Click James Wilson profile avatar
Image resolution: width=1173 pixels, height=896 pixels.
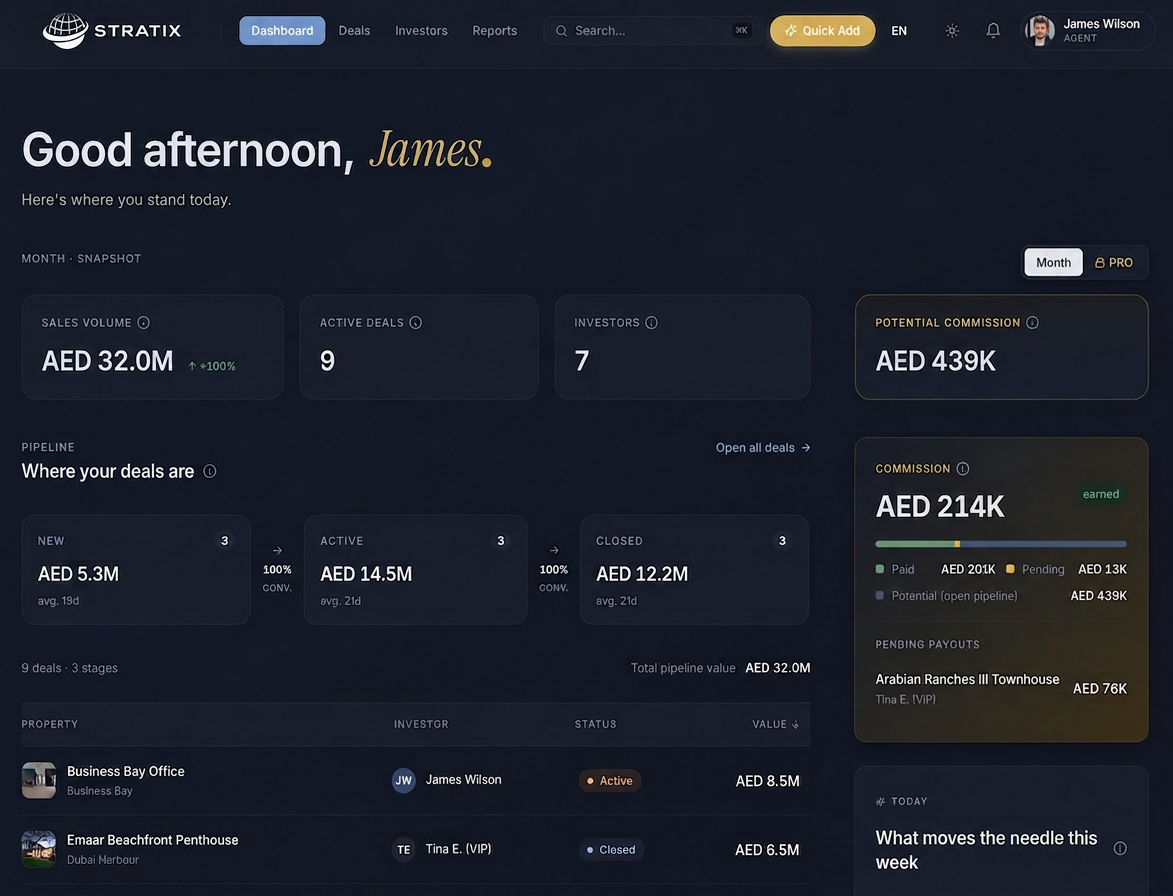[x=1040, y=31]
